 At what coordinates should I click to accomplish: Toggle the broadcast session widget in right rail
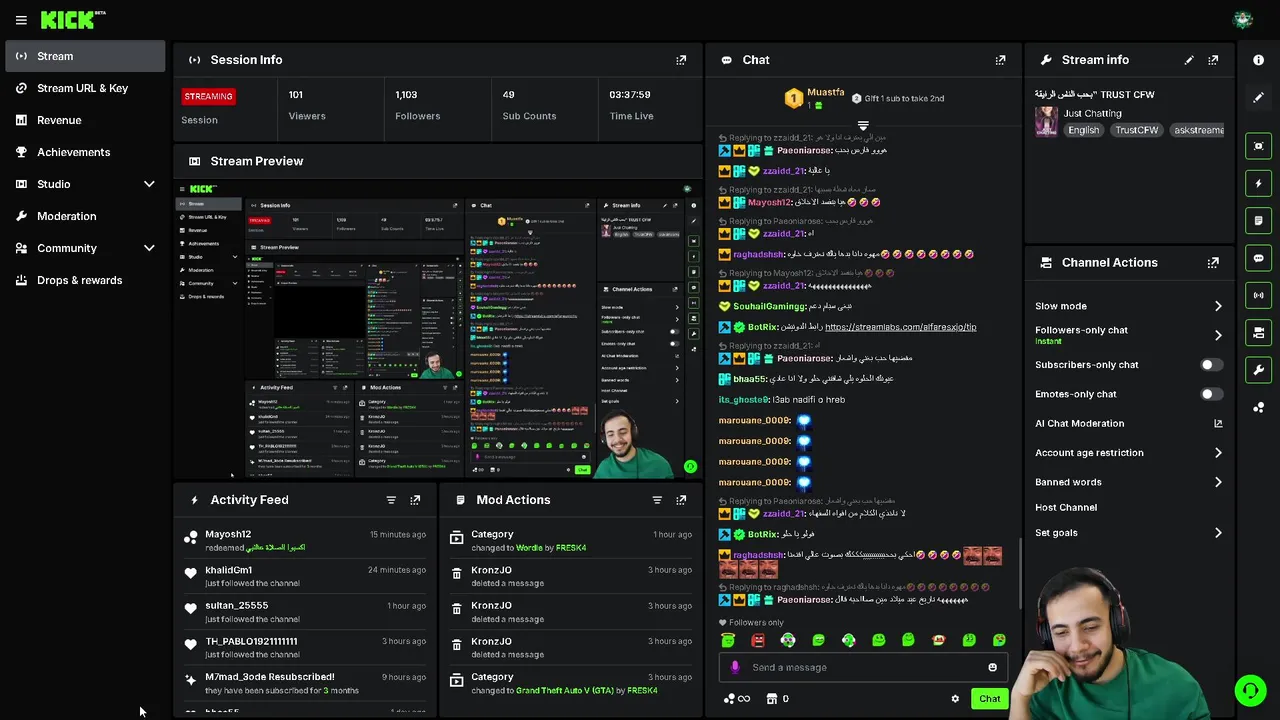(1259, 295)
